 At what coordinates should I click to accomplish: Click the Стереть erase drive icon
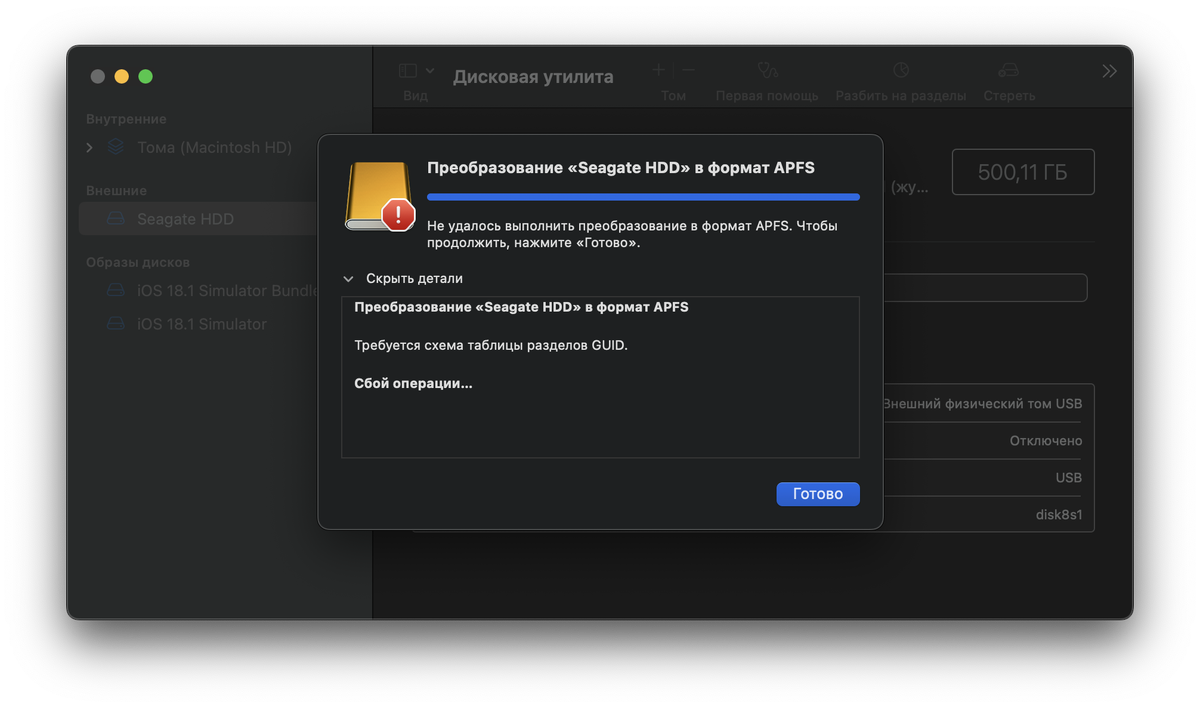1009,70
